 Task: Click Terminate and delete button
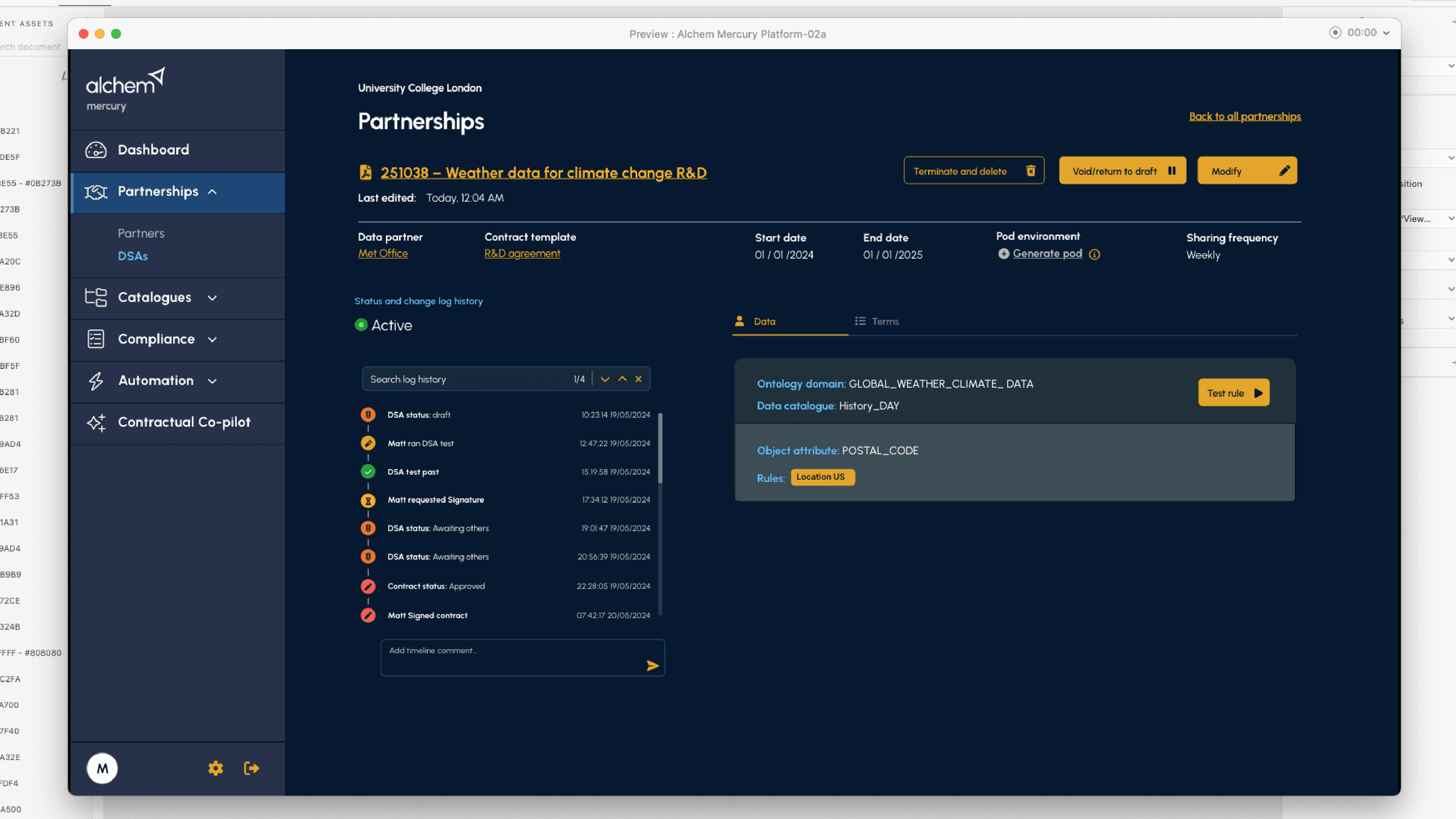tap(974, 171)
